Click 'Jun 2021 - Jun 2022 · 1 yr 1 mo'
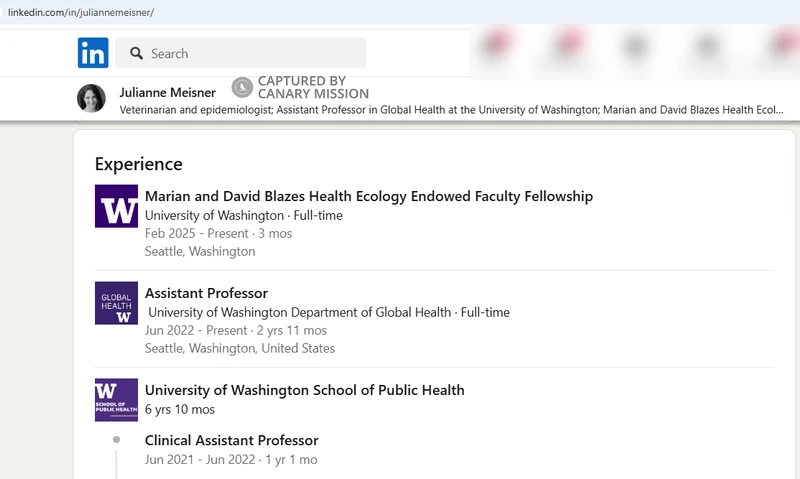Viewport: 800px width, 479px height. pos(231,459)
